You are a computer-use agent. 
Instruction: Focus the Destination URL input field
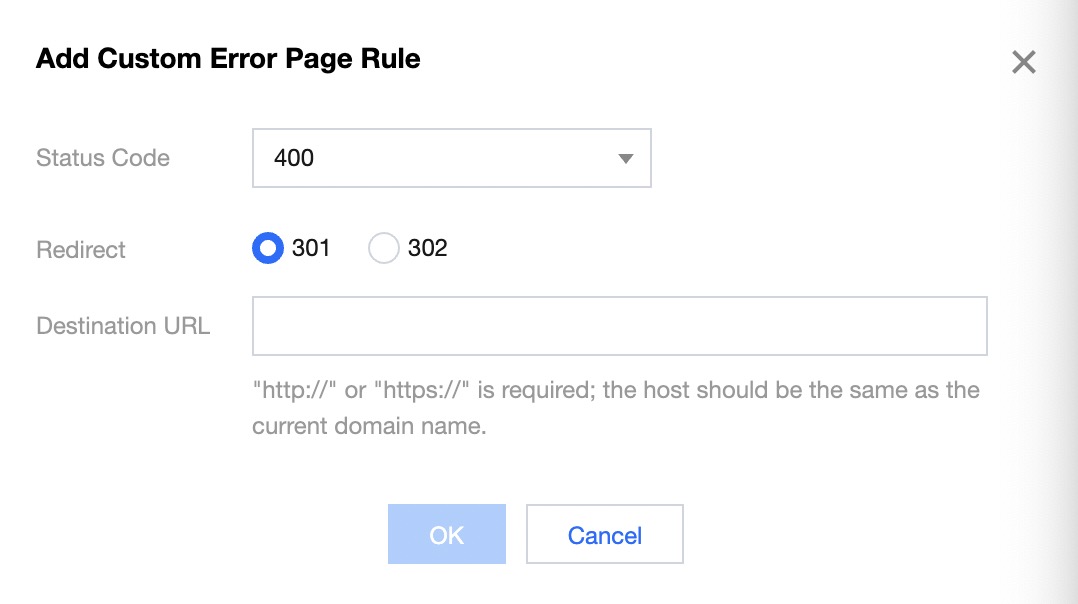tap(619, 325)
